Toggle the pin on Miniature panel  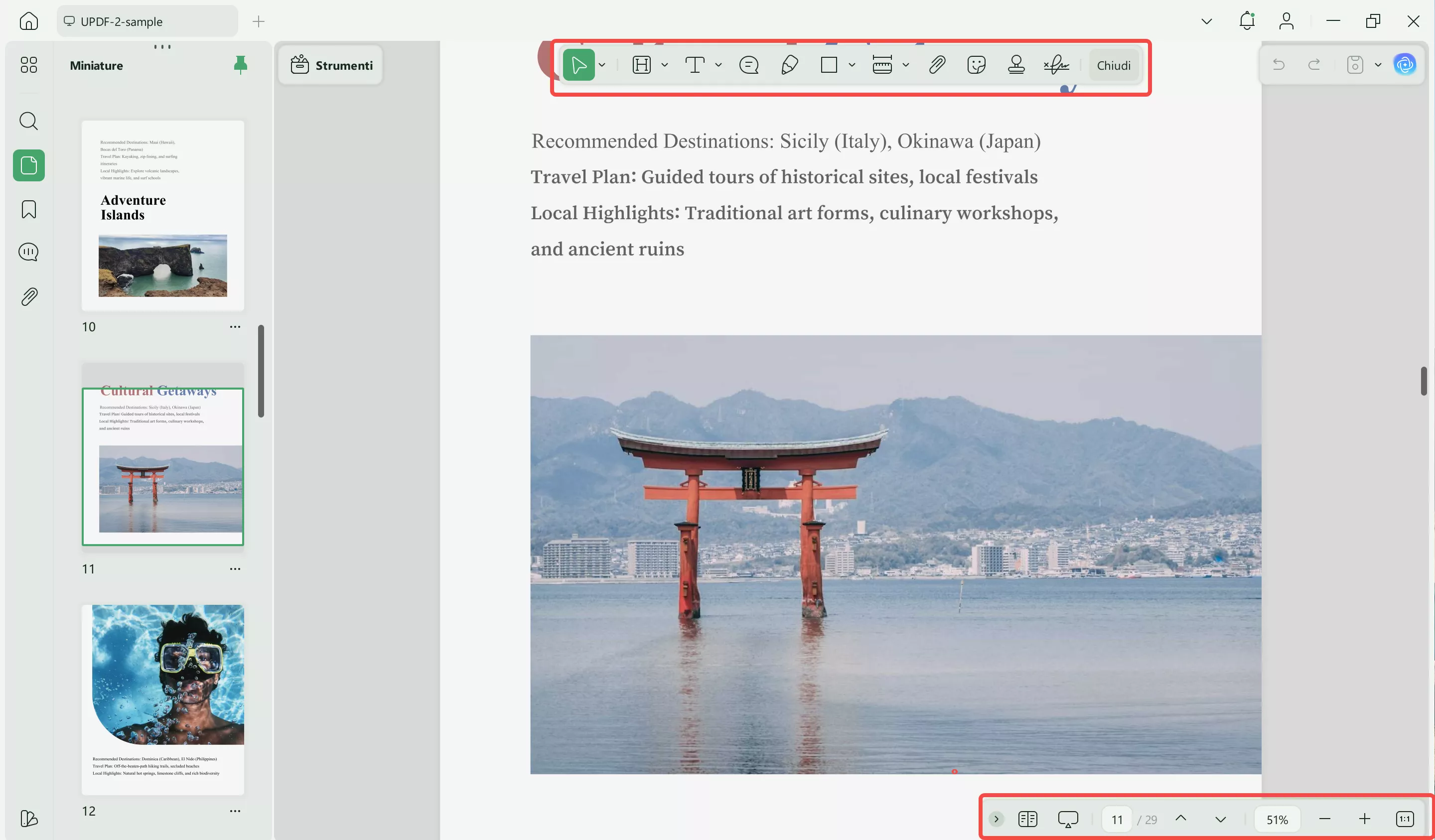click(x=240, y=65)
